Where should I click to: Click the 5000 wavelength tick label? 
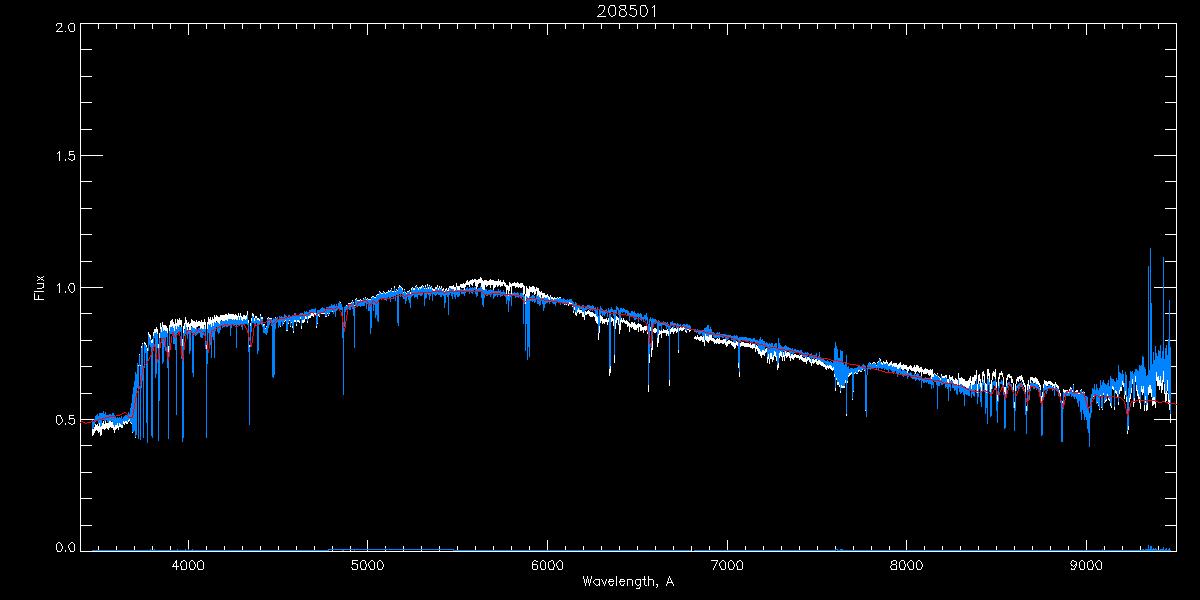tap(368, 565)
